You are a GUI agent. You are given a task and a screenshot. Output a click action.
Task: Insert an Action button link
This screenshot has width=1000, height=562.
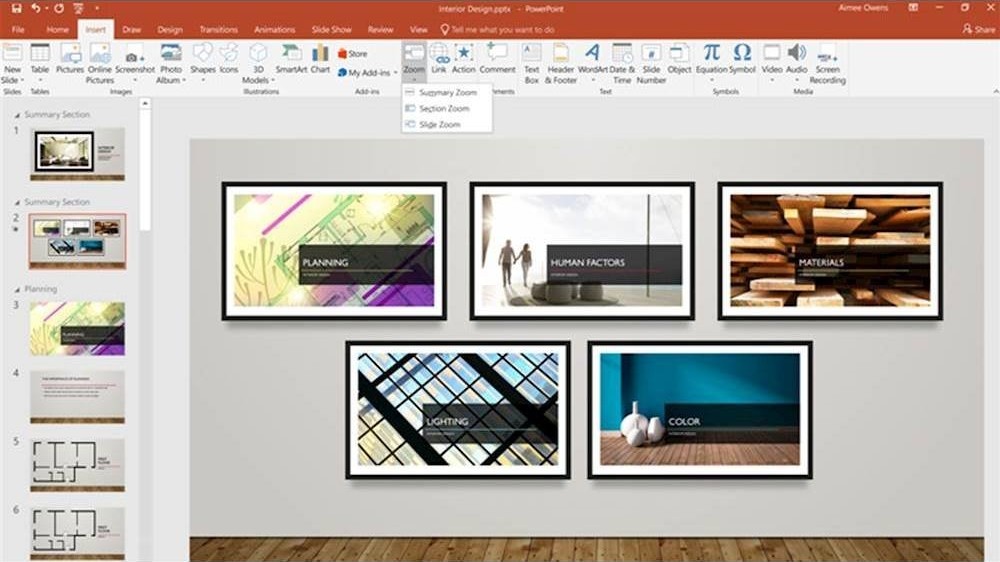tap(464, 59)
